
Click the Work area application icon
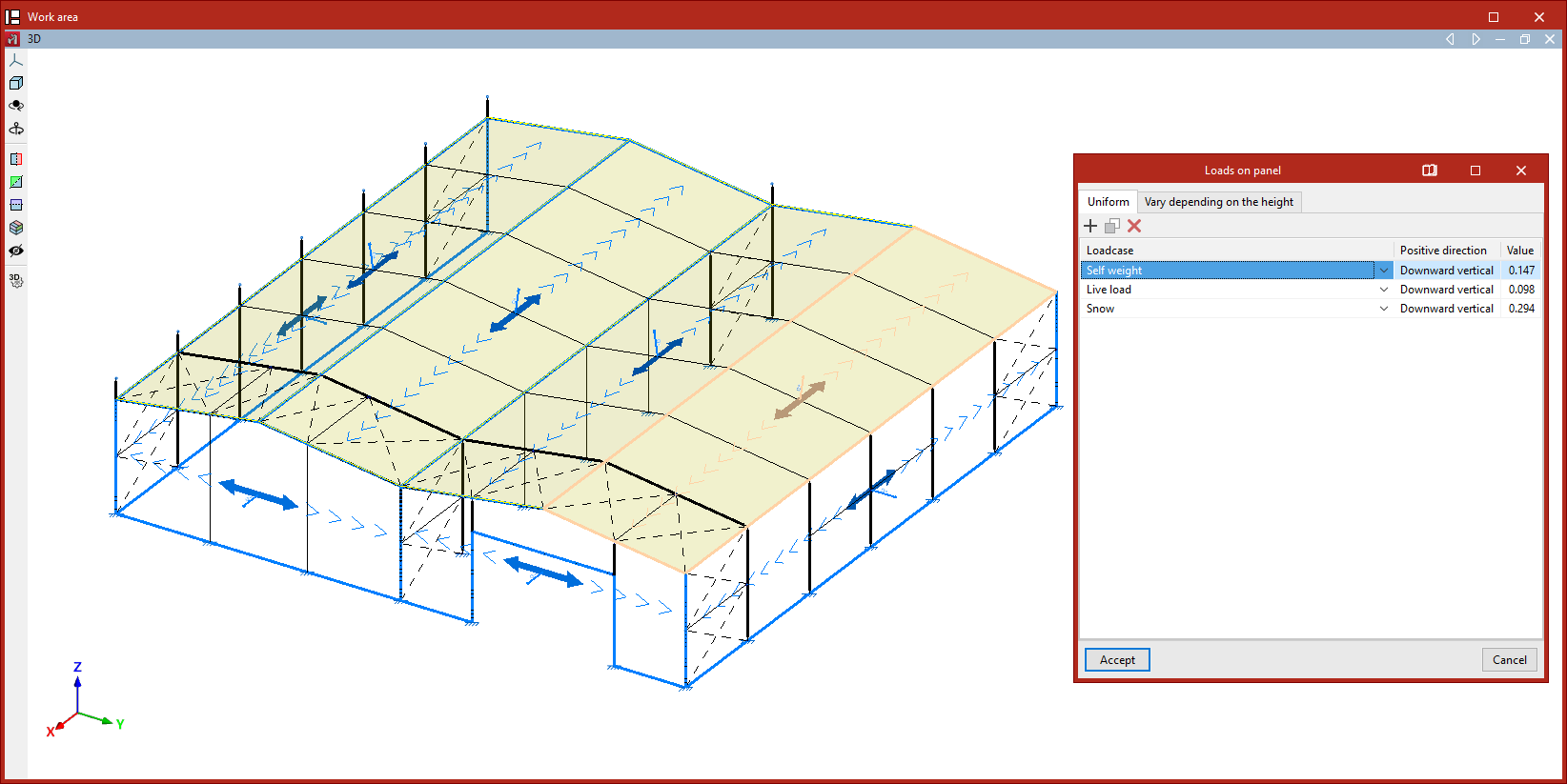pos(13,16)
